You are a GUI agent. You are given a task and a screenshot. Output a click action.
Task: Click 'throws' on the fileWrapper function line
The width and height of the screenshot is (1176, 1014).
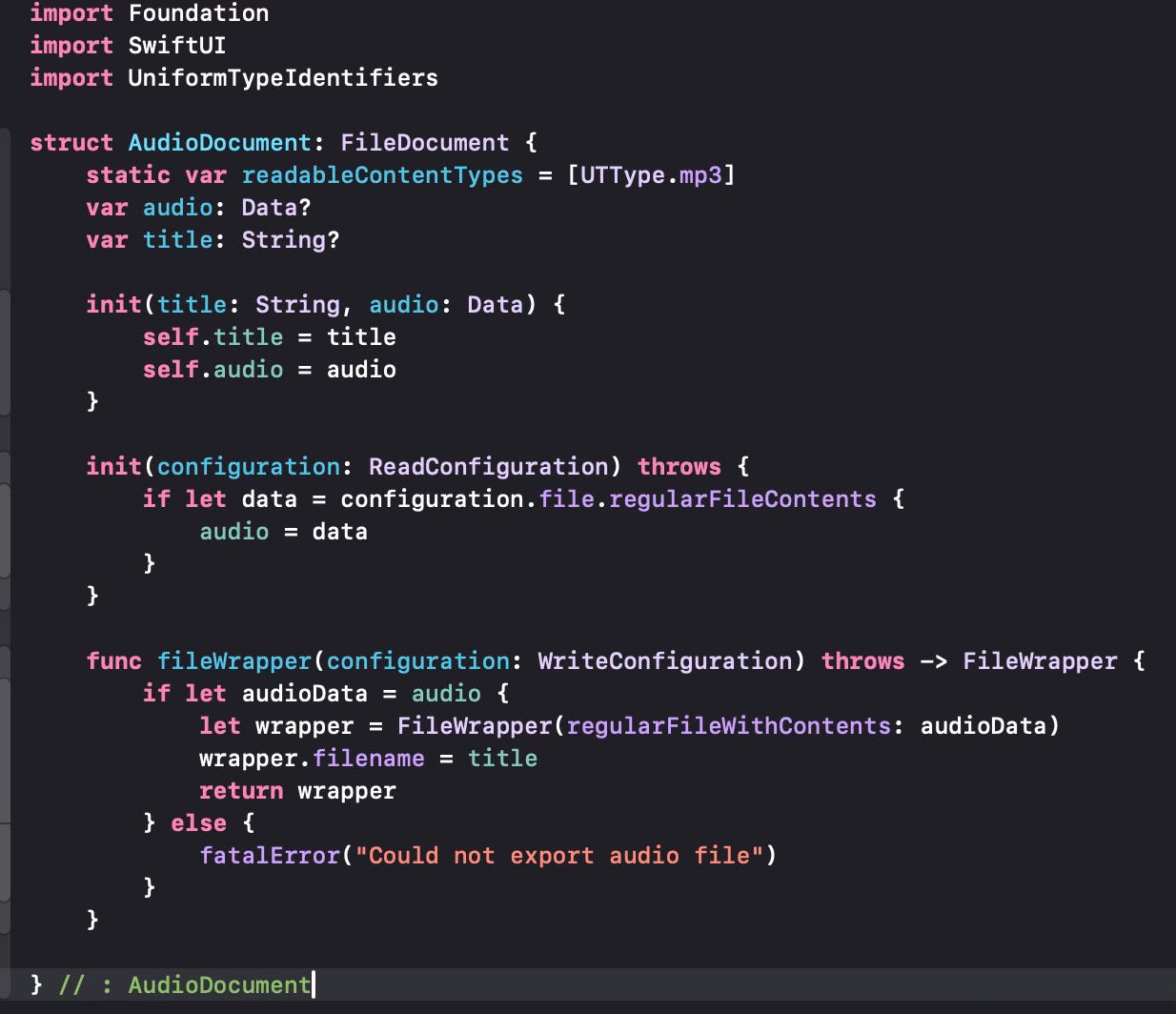[863, 661]
